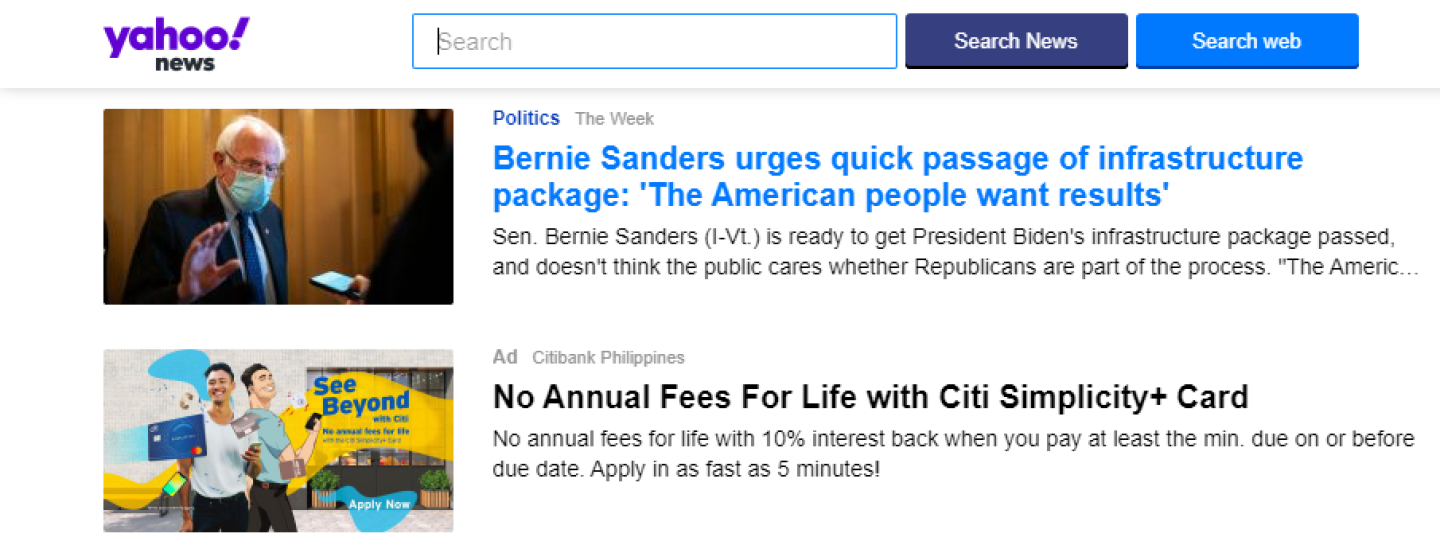Click the Citibank Philippines advertiser name
The width and height of the screenshot is (1440, 553).
tap(608, 358)
